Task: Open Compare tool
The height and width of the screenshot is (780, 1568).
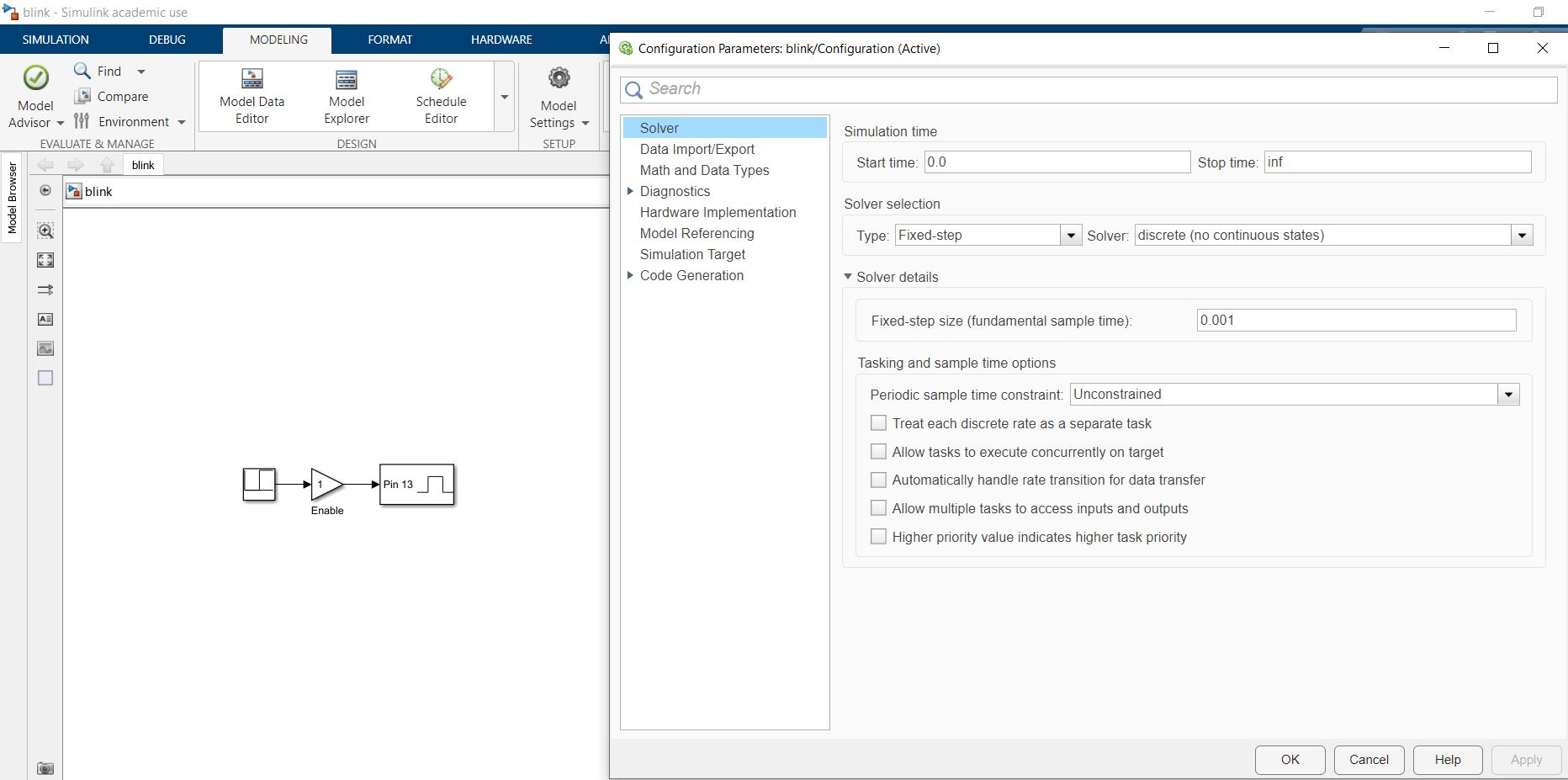Action: point(112,97)
